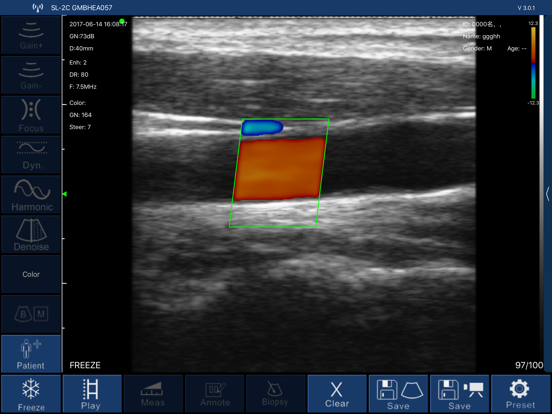Viewport: 552px width, 414px height.
Task: Open the Patient info panel
Action: coord(31,354)
